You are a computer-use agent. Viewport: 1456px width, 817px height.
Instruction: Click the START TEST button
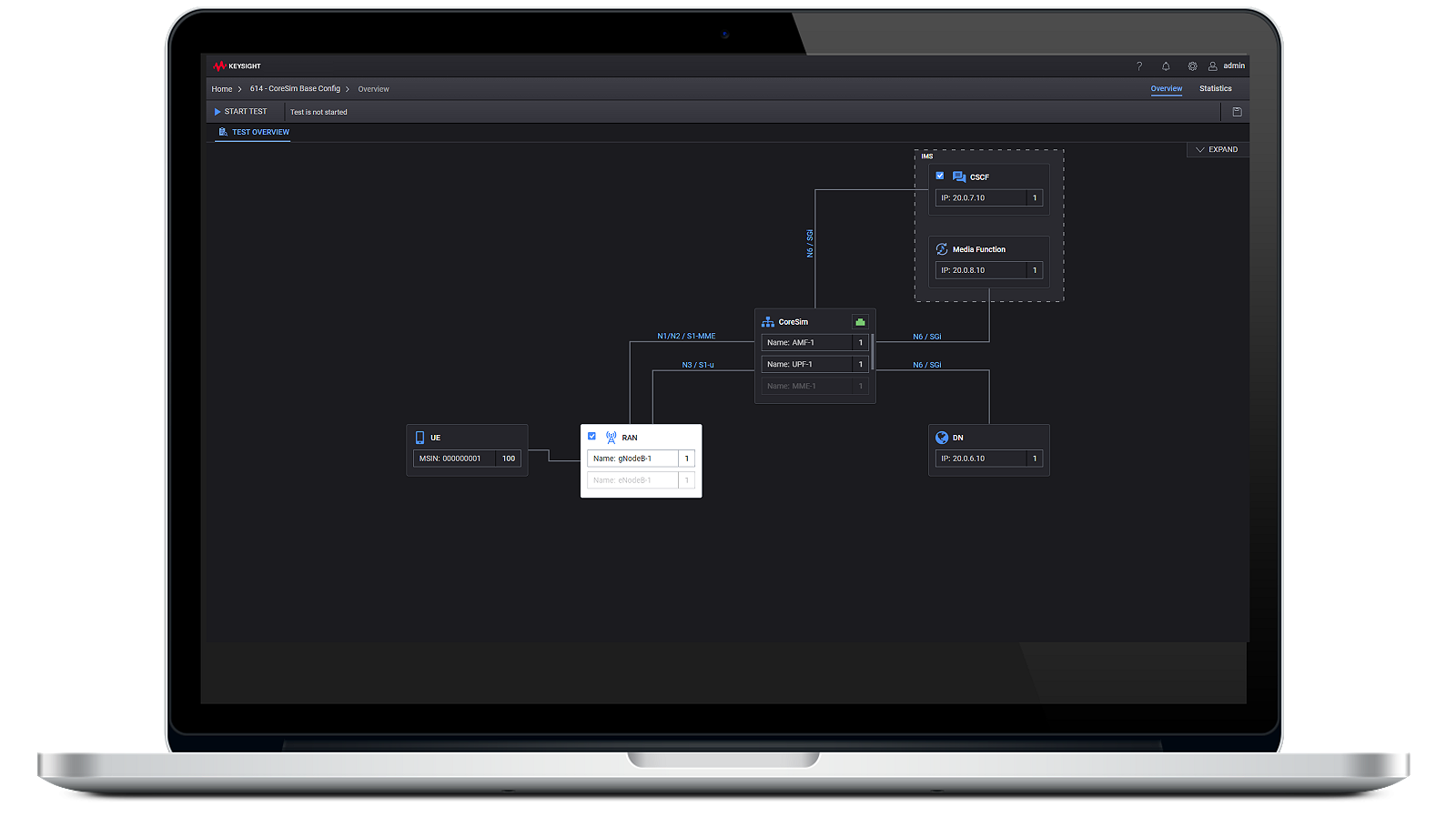click(240, 112)
